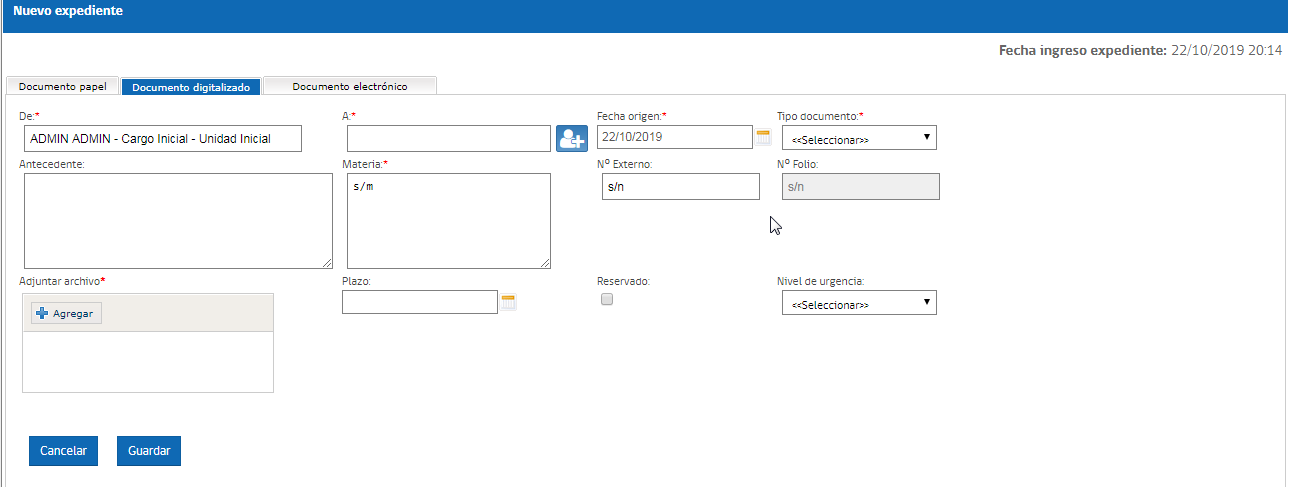This screenshot has height=487, width=1292.
Task: Click the Plazo date input field
Action: [x=420, y=302]
